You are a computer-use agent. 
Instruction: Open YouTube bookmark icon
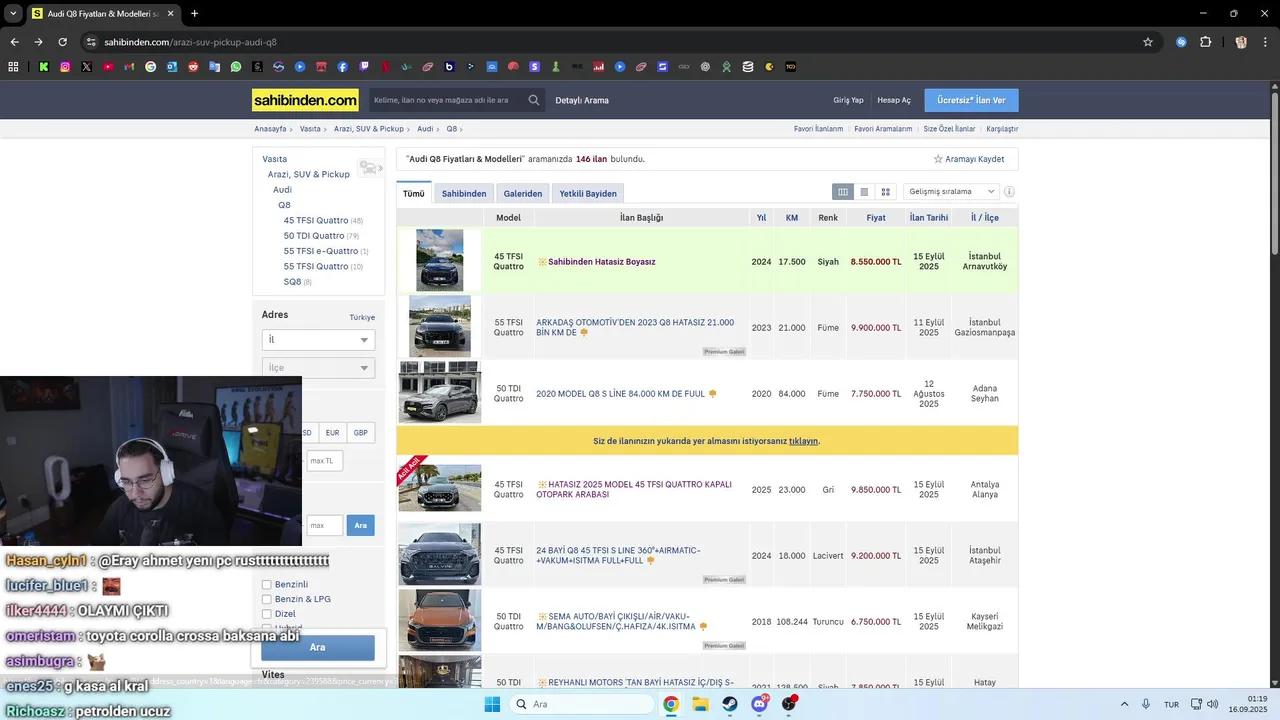[108, 67]
